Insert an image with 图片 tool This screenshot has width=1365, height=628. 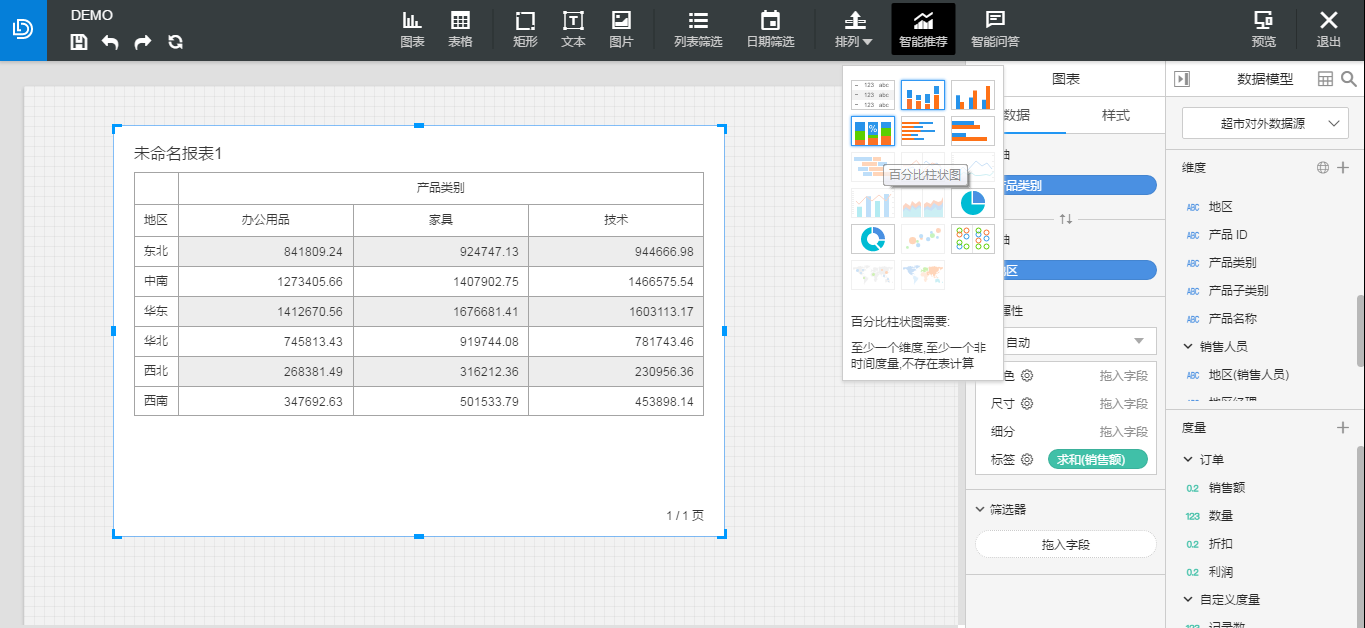point(621,30)
